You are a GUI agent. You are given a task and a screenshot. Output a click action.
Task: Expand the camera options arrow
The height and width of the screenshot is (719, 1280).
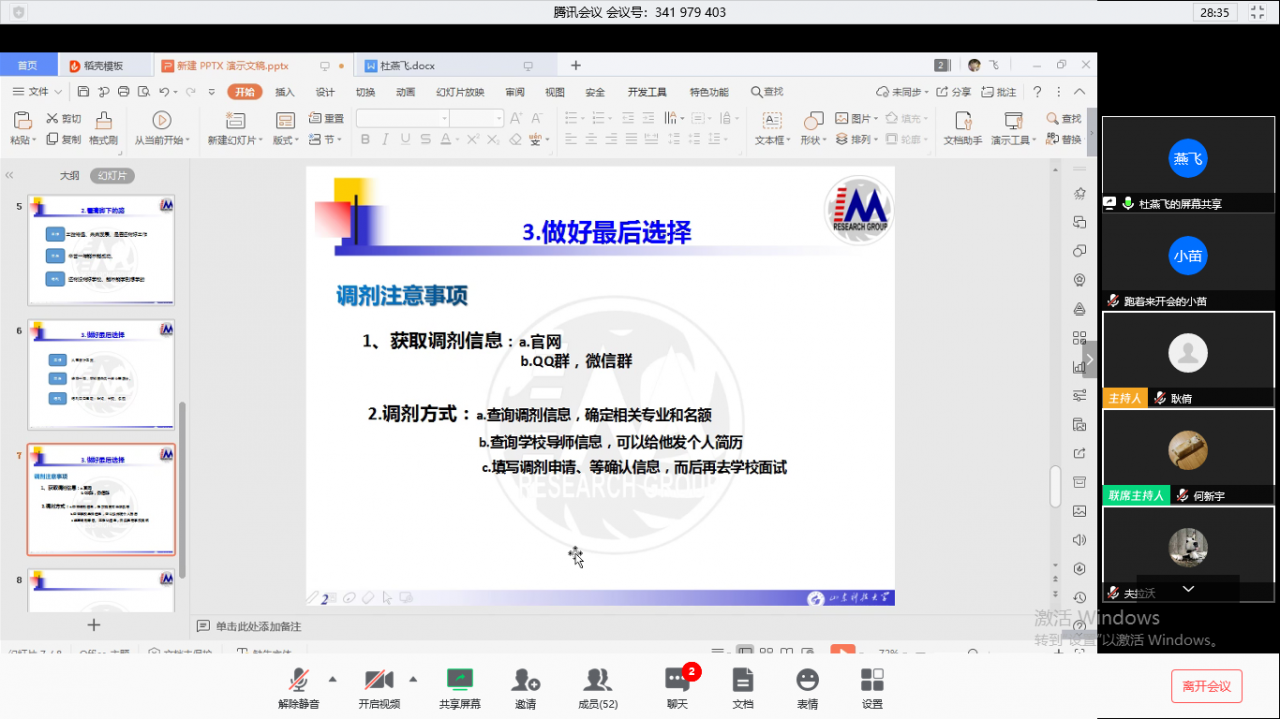coord(413,680)
